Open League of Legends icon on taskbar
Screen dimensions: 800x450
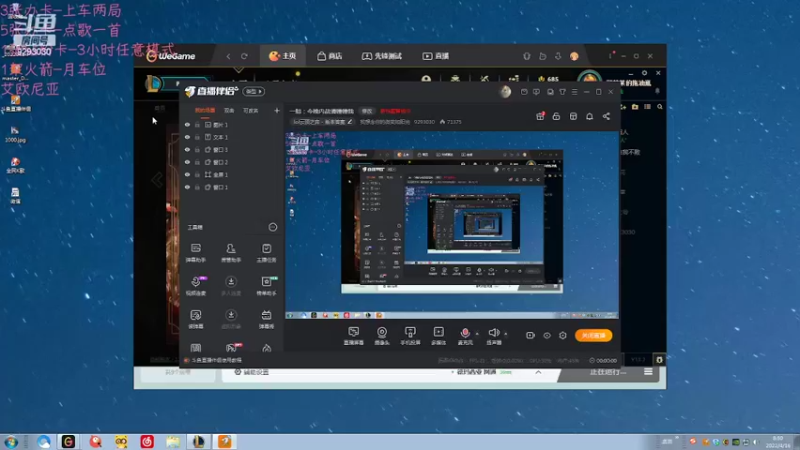[x=198, y=441]
